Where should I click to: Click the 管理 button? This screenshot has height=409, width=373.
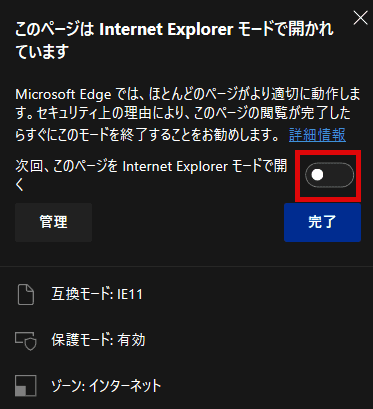tap(54, 222)
